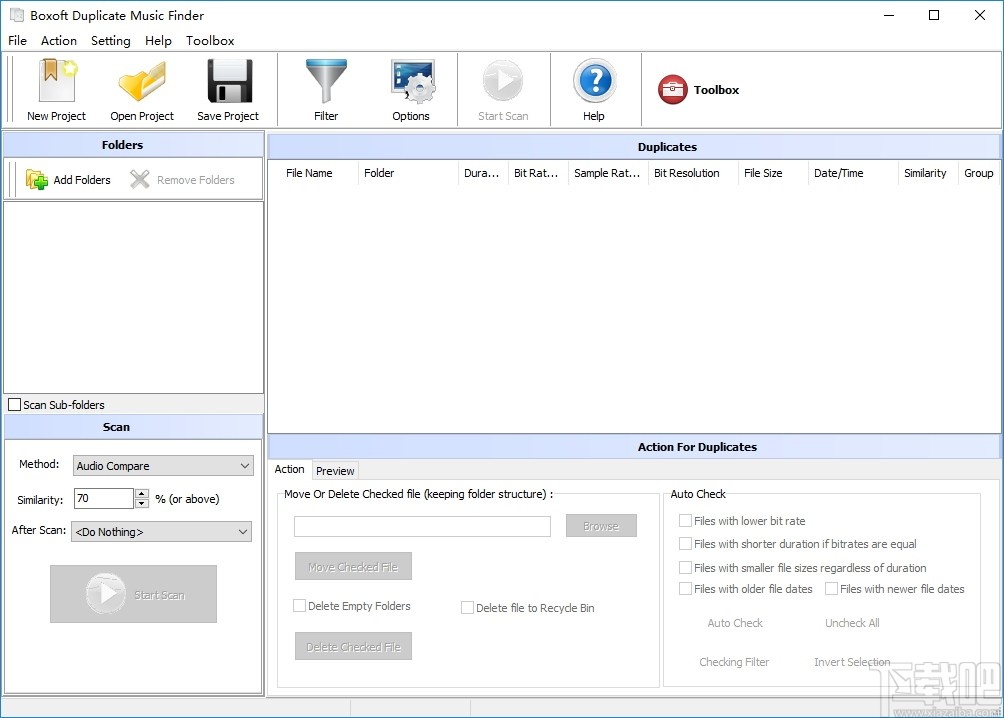Open the Toolbox from the toolbar
The width and height of the screenshot is (1004, 718).
coord(698,89)
